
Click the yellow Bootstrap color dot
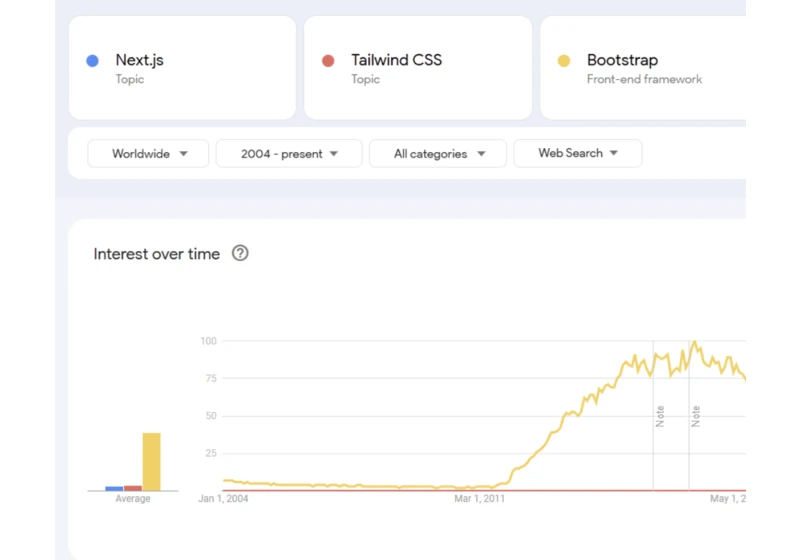pyautogui.click(x=564, y=61)
